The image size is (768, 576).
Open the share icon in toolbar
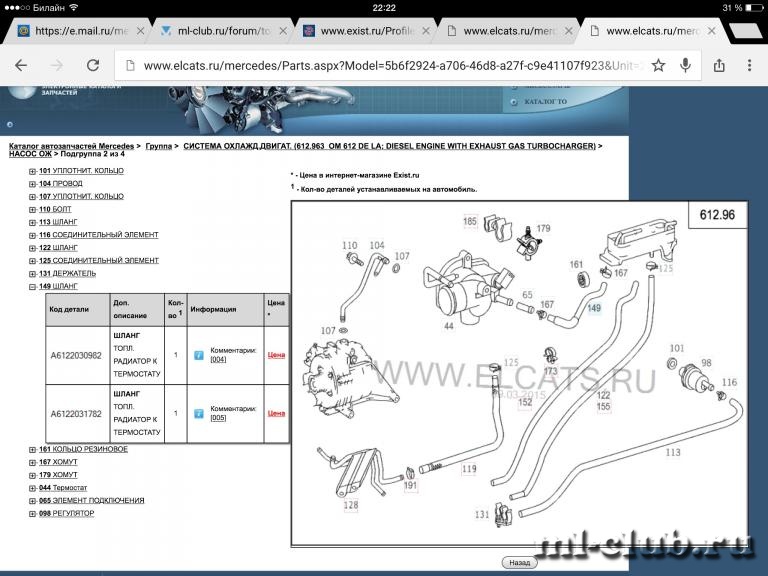719,65
